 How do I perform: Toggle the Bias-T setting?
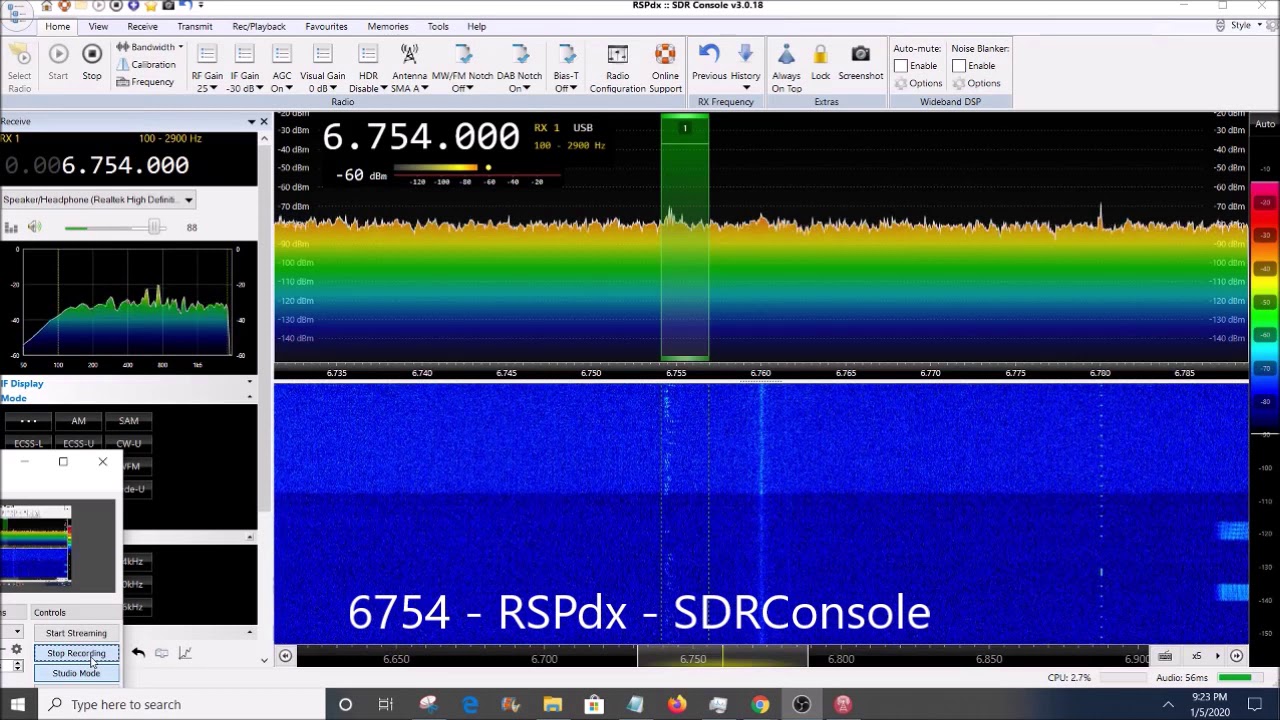[566, 70]
